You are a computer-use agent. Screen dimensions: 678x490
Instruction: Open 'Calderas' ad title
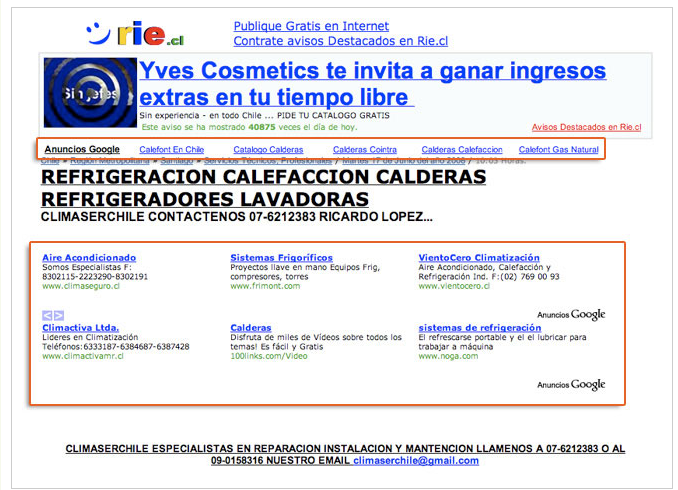[x=251, y=327]
